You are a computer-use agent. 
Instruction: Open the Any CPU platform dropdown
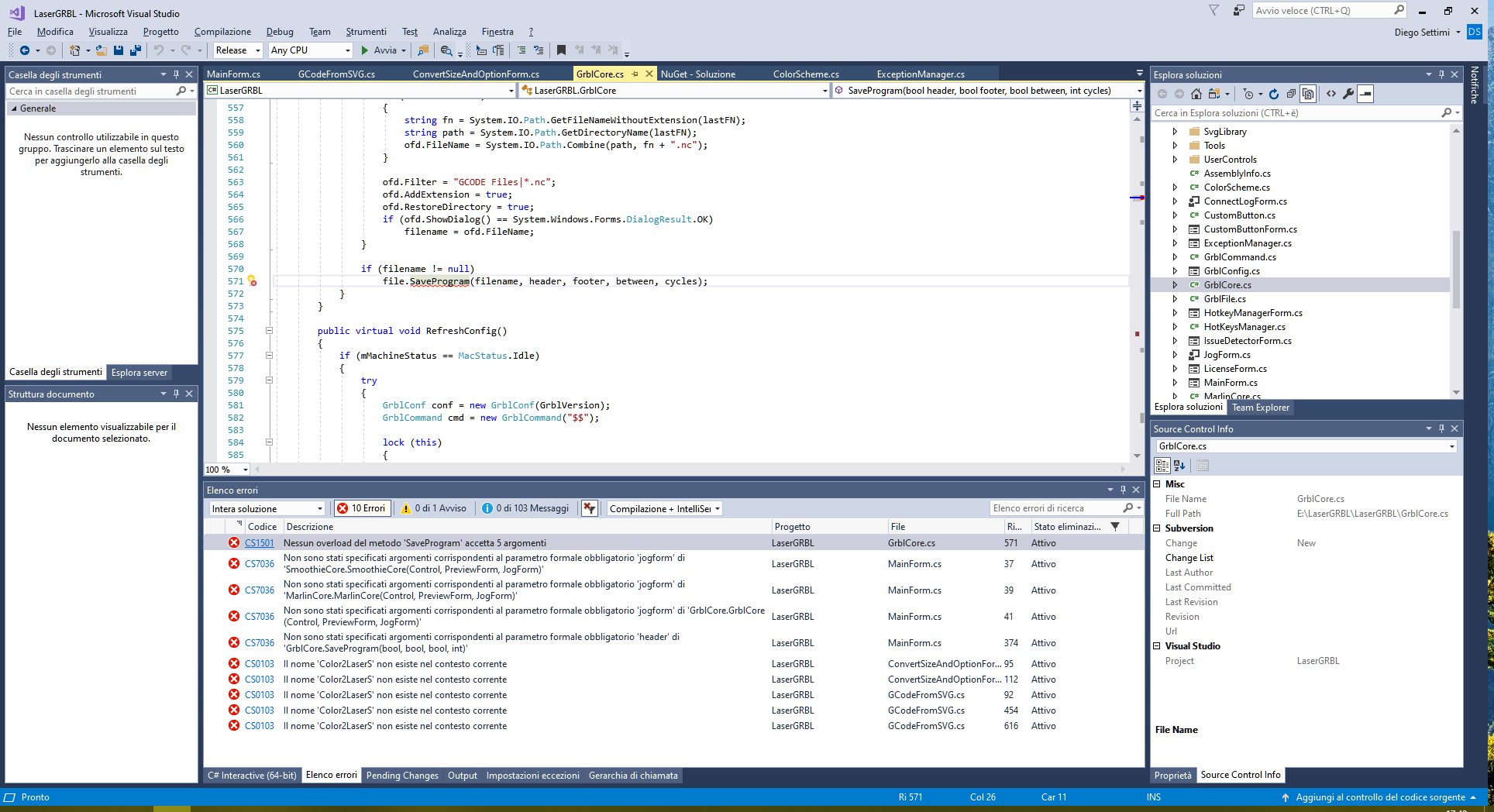pyautogui.click(x=310, y=50)
